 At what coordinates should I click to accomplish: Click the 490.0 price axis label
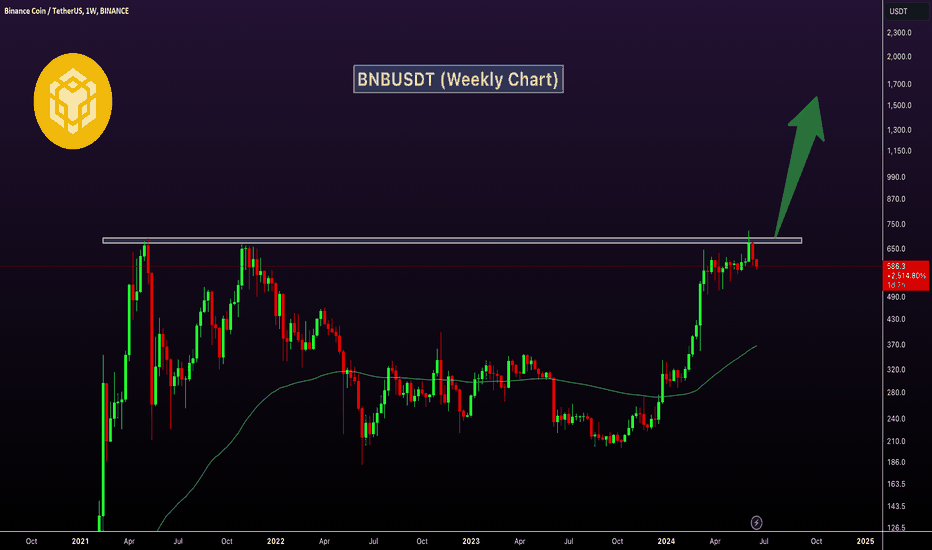[x=896, y=297]
